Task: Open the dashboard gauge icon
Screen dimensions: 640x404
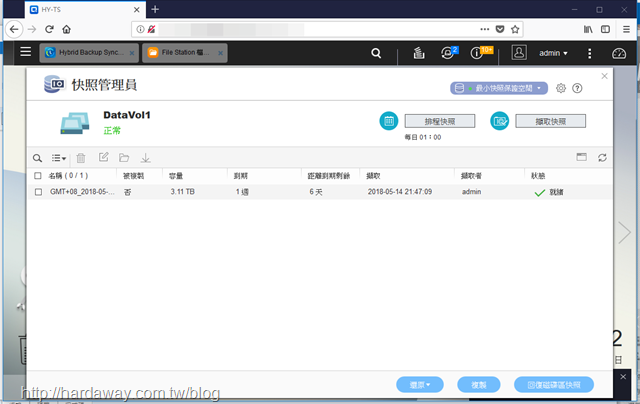Action: tap(619, 53)
